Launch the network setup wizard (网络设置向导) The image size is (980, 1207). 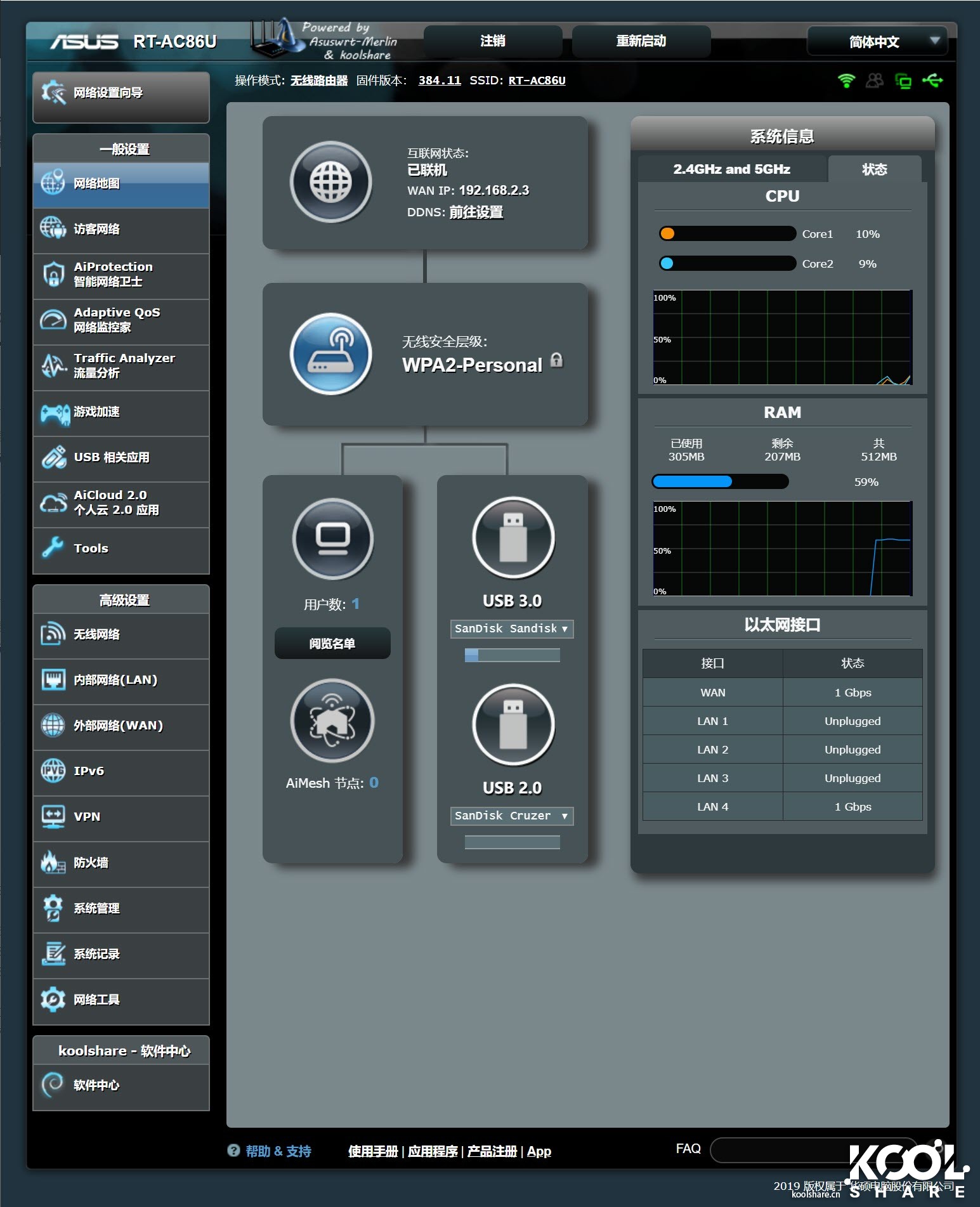click(x=121, y=96)
